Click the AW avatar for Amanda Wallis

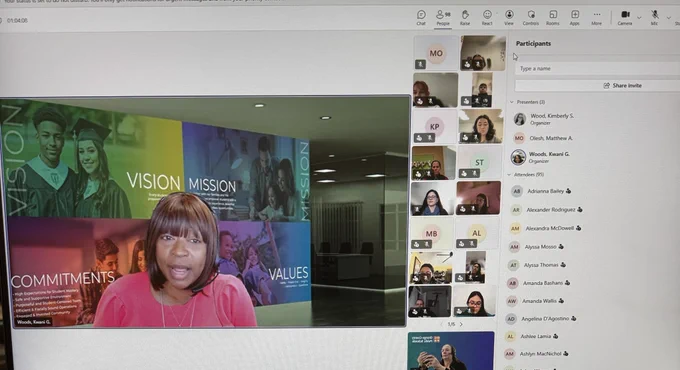tap(511, 301)
